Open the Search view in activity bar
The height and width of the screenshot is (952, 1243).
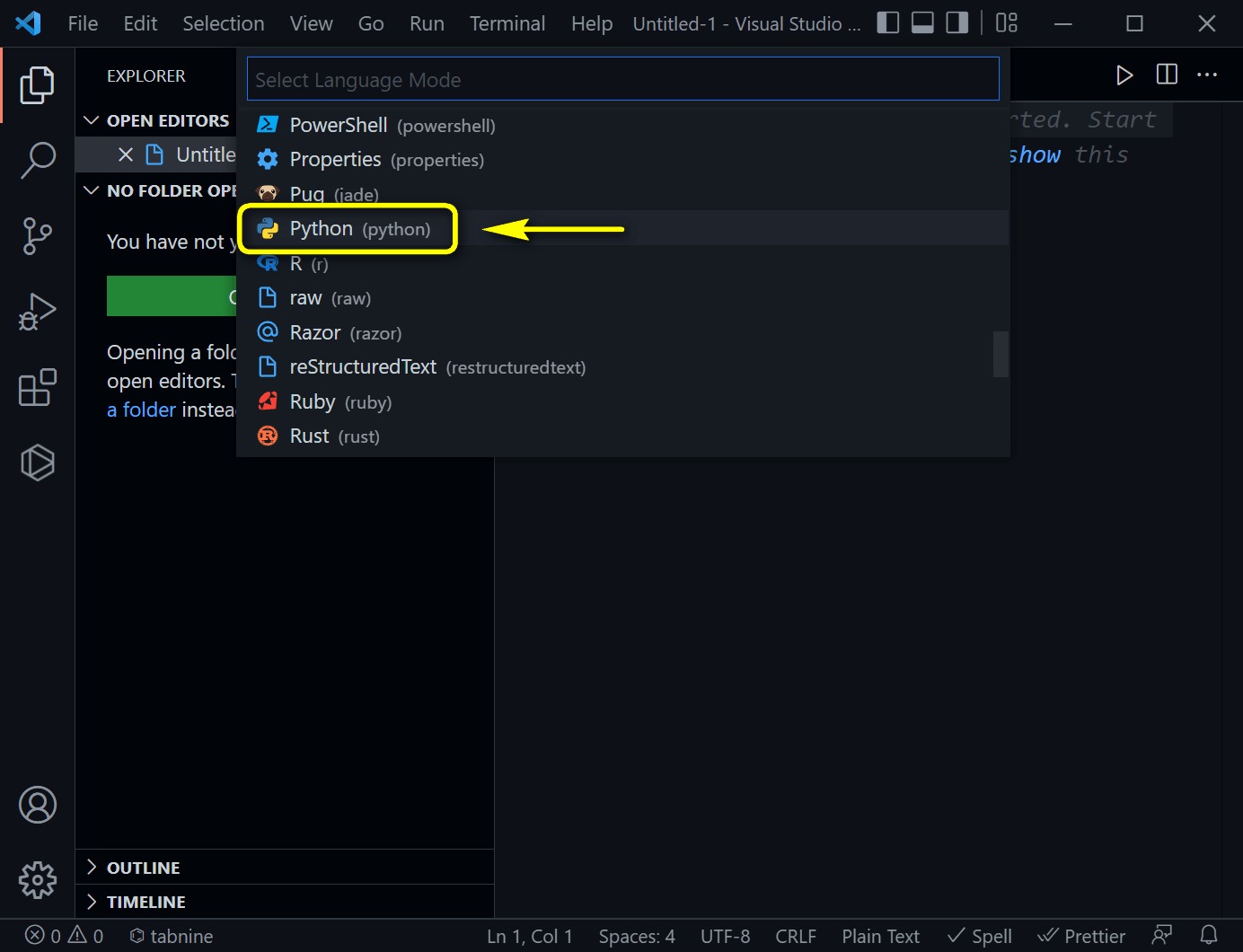click(x=38, y=161)
